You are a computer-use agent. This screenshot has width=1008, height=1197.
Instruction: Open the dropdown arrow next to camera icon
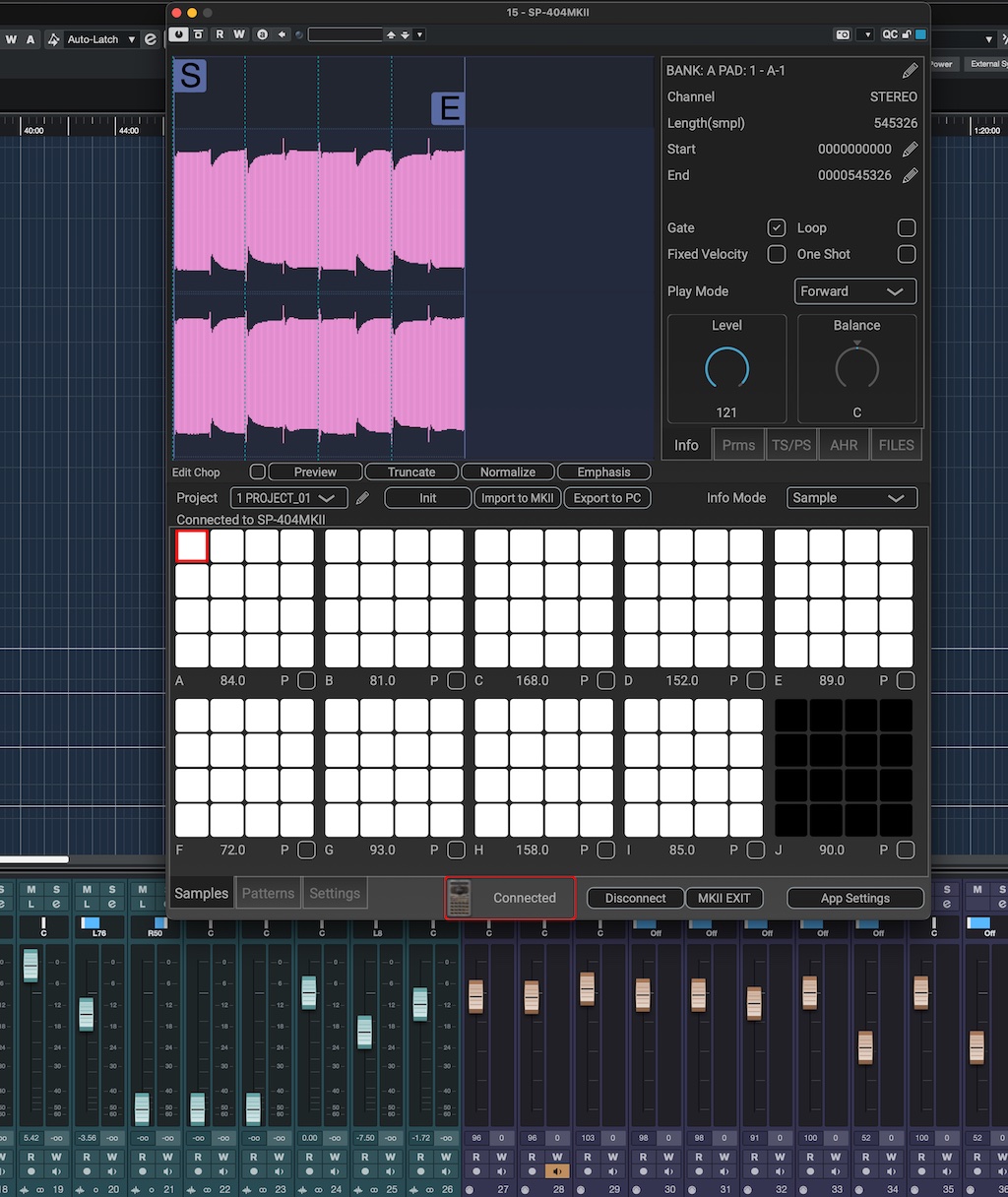[x=866, y=34]
